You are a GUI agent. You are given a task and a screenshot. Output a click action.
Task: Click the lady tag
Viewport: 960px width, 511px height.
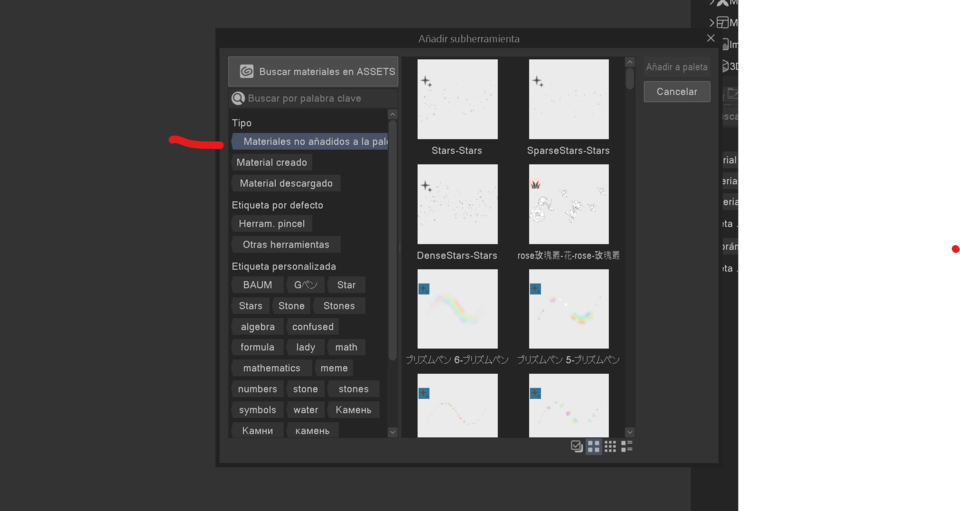click(x=306, y=347)
